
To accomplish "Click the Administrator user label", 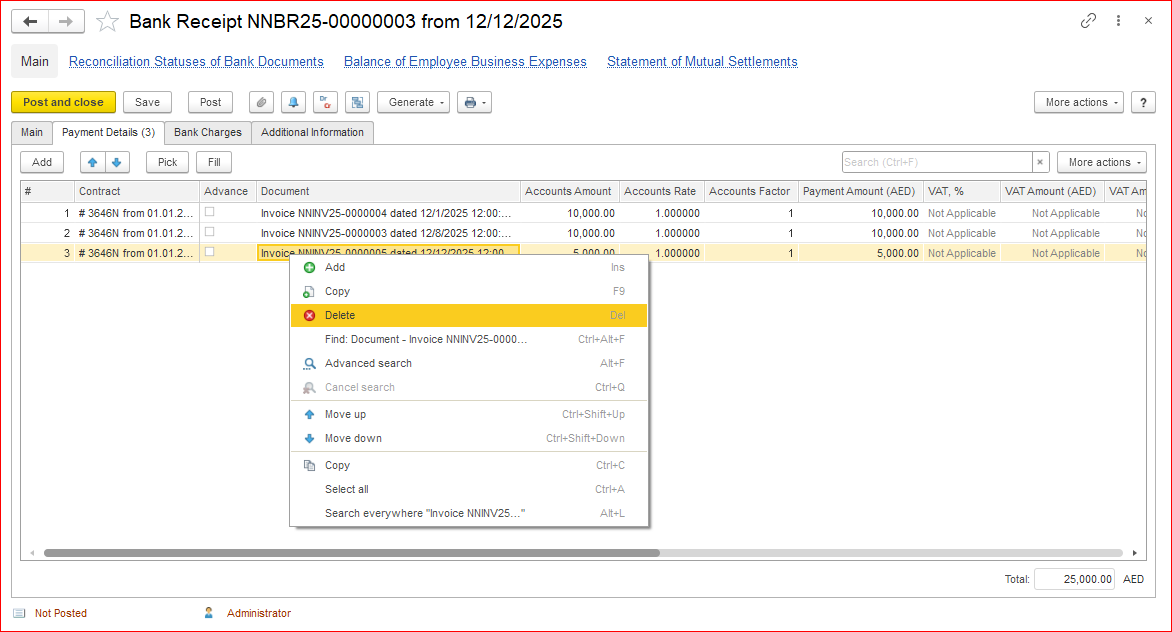I will 259,613.
